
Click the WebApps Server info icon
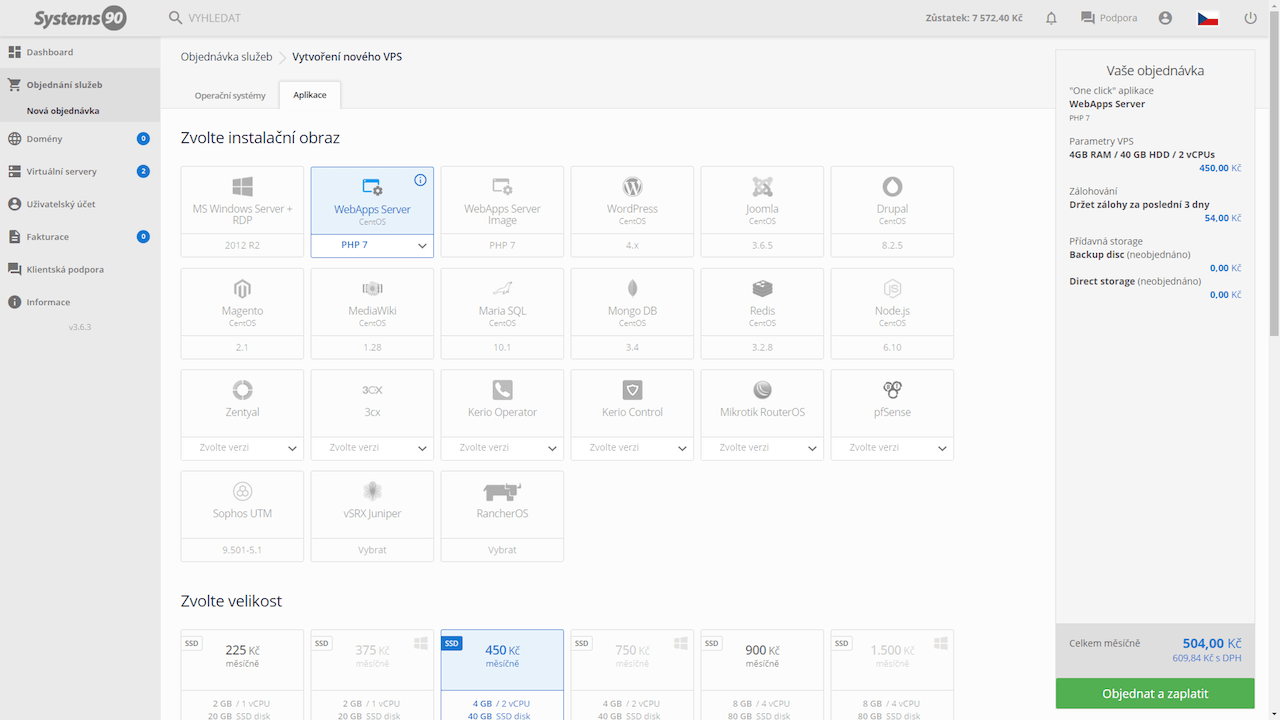pyautogui.click(x=420, y=180)
